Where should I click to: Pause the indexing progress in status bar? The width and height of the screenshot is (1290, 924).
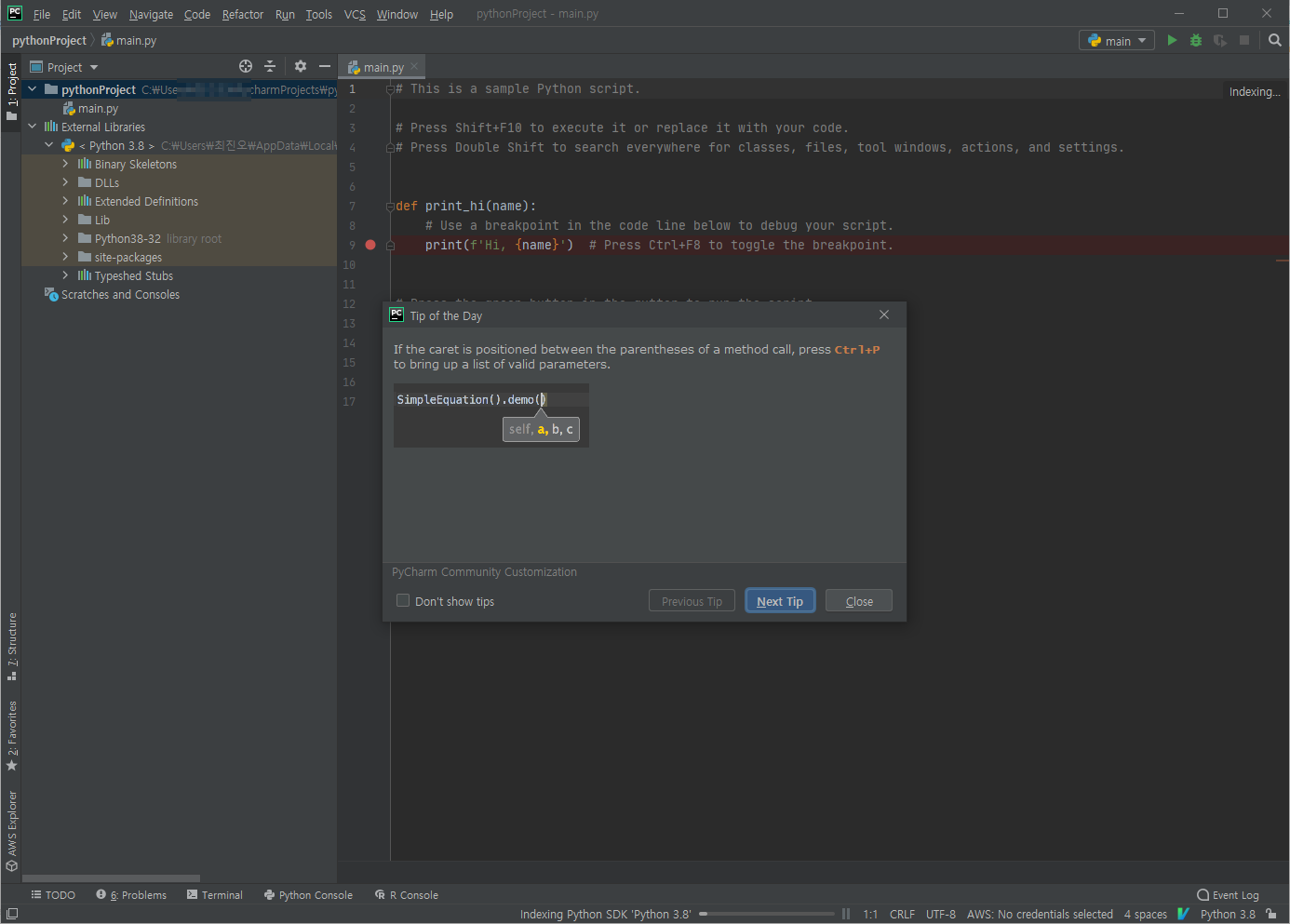(846, 914)
